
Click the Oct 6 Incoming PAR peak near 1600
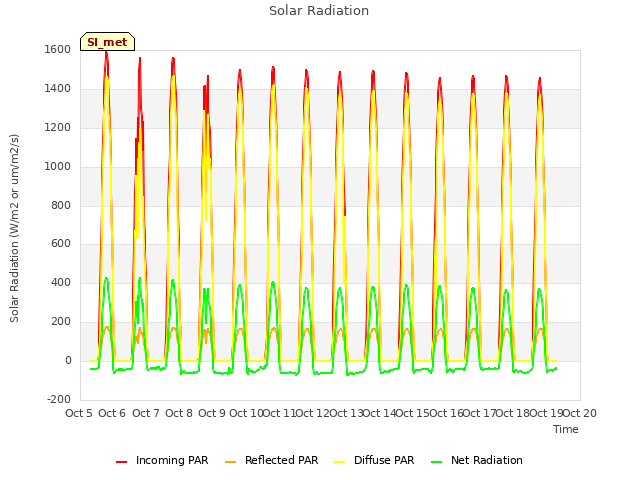tap(107, 53)
